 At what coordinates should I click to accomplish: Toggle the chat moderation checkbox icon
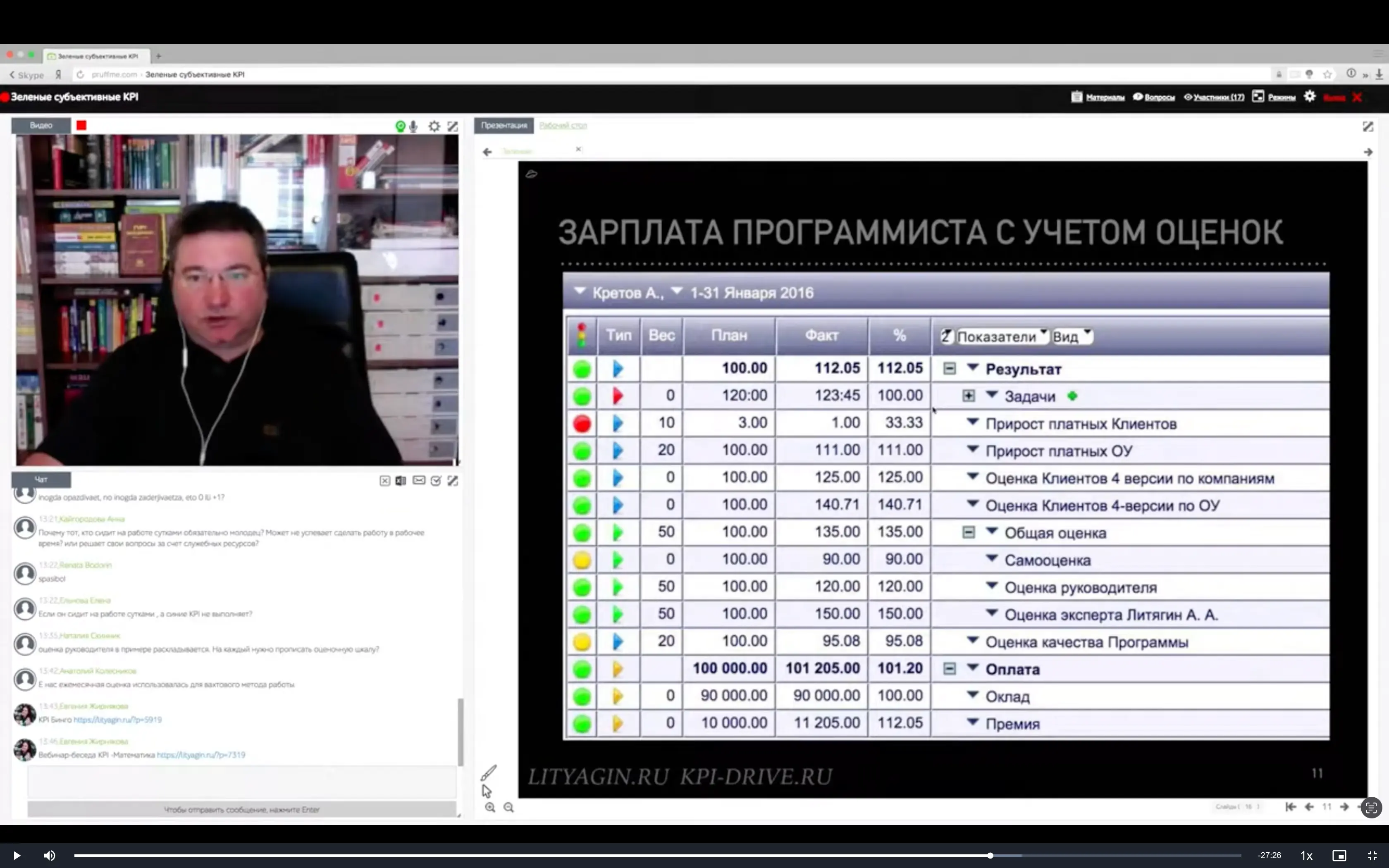coord(436,481)
